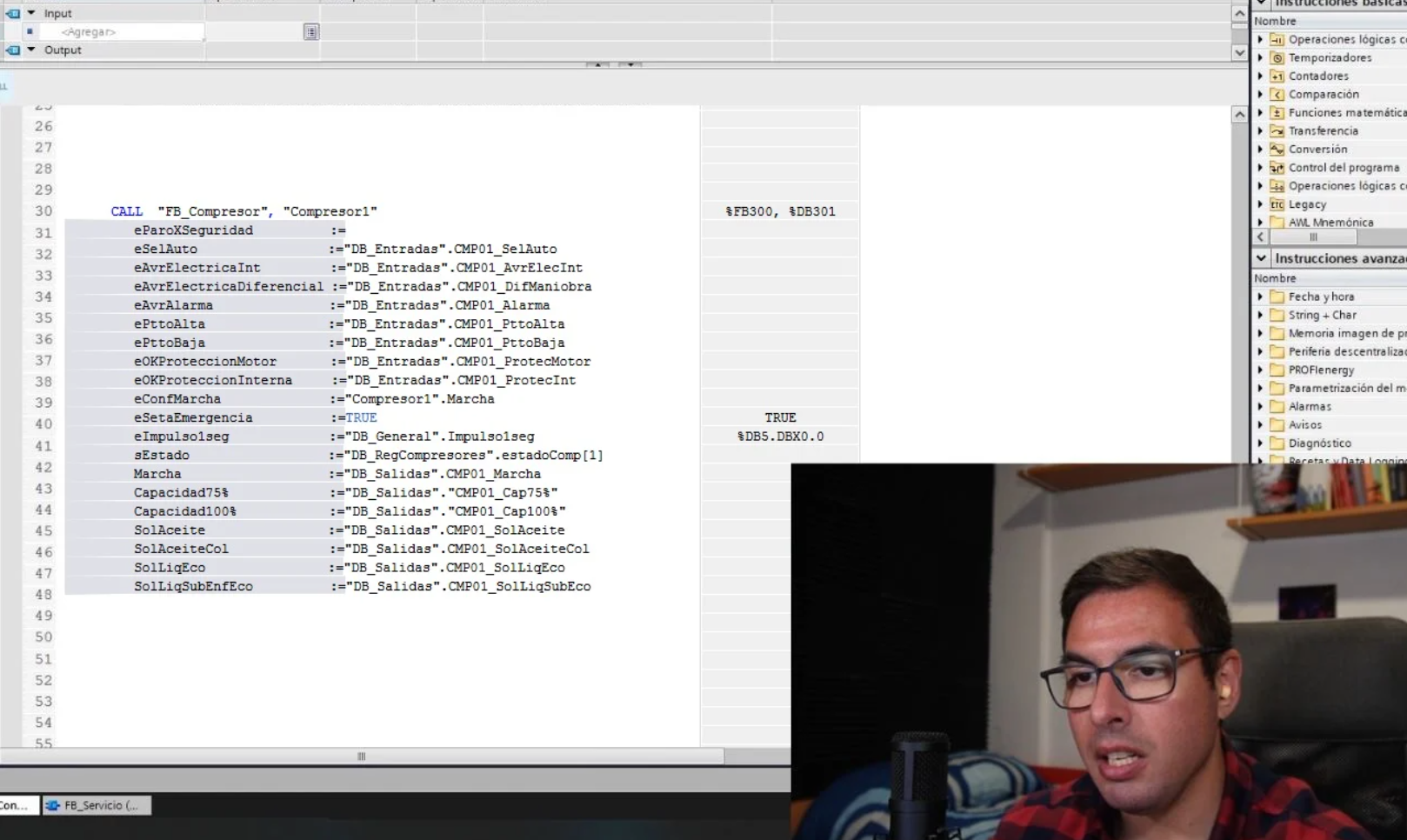Click the Temporizadores timer icon

[1277, 57]
